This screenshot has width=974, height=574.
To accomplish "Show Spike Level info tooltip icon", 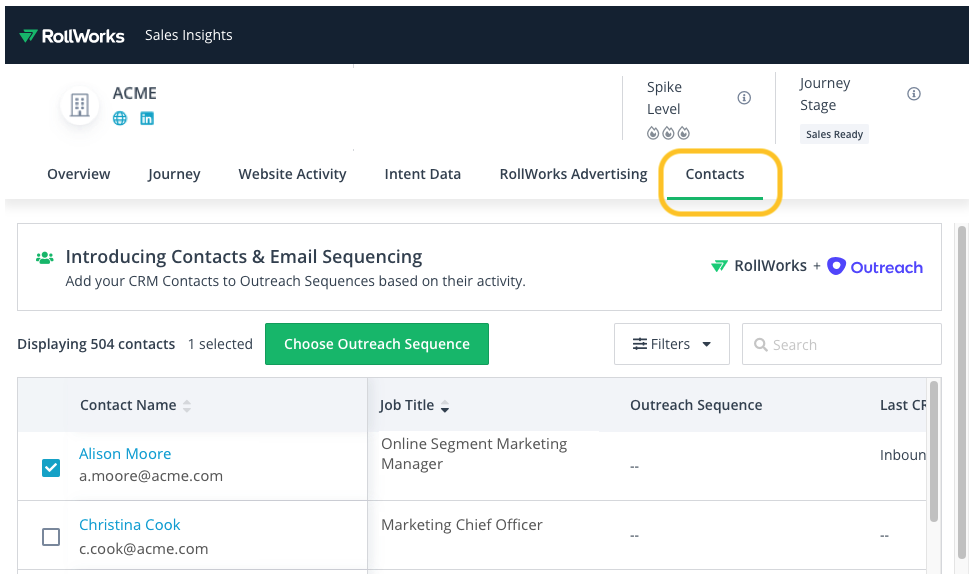I will (x=744, y=98).
